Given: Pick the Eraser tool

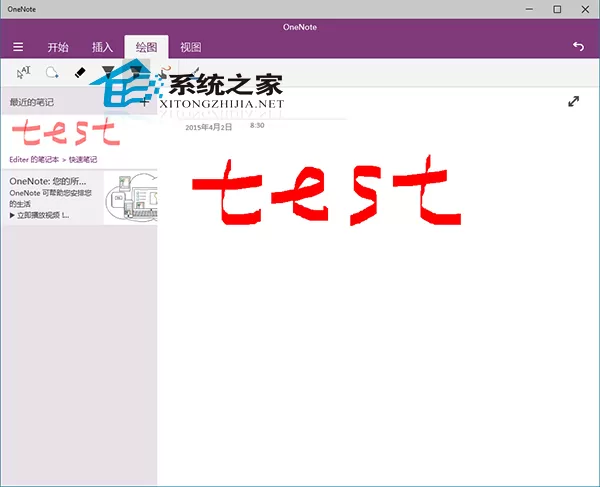Looking at the screenshot, I should point(80,72).
